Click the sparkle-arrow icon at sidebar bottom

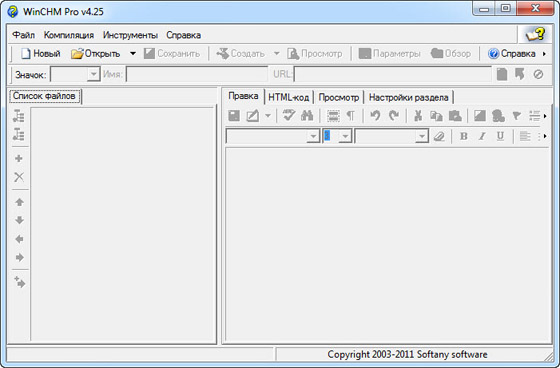tap(20, 283)
